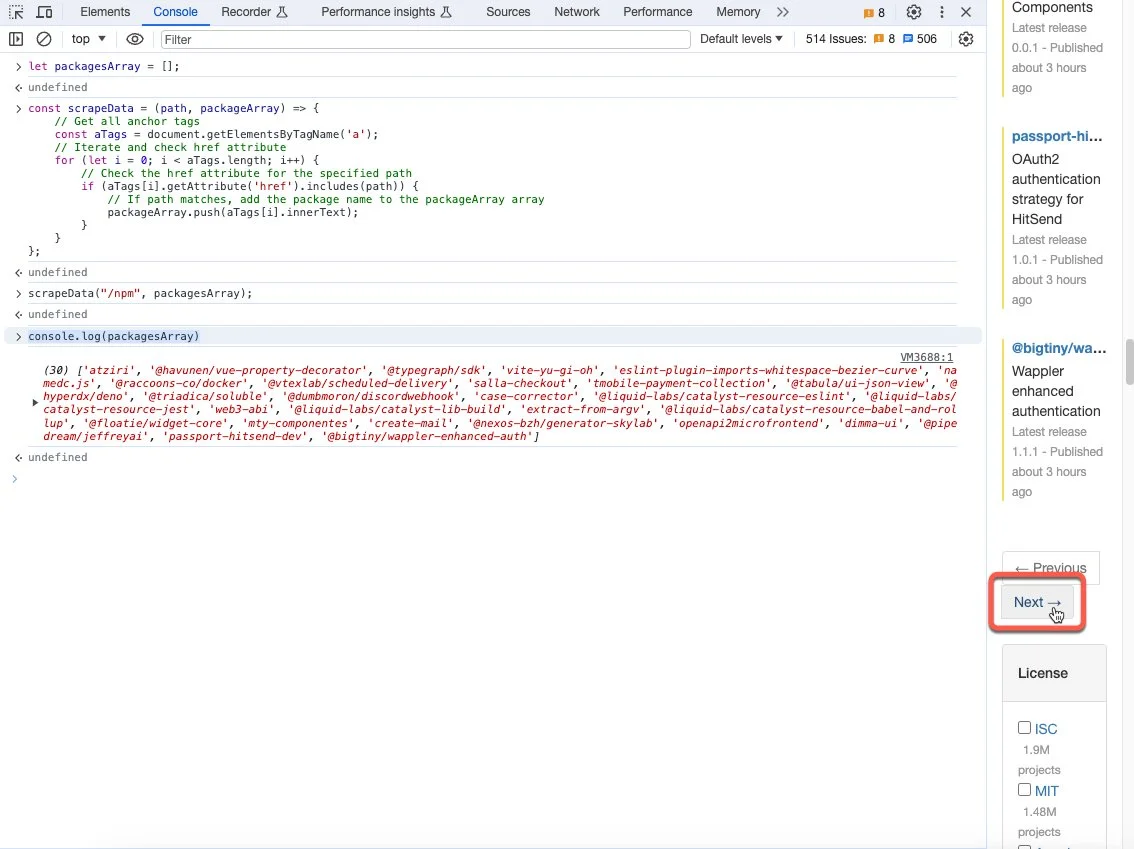Select the inspect element tool
This screenshot has width=1134, height=849.
tap(15, 11)
